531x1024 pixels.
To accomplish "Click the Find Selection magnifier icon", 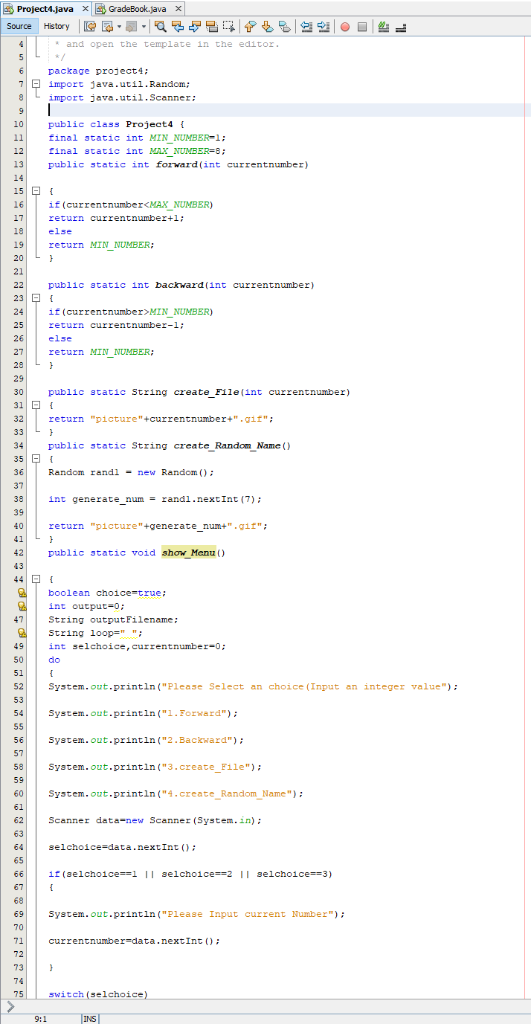I will pos(160,26).
